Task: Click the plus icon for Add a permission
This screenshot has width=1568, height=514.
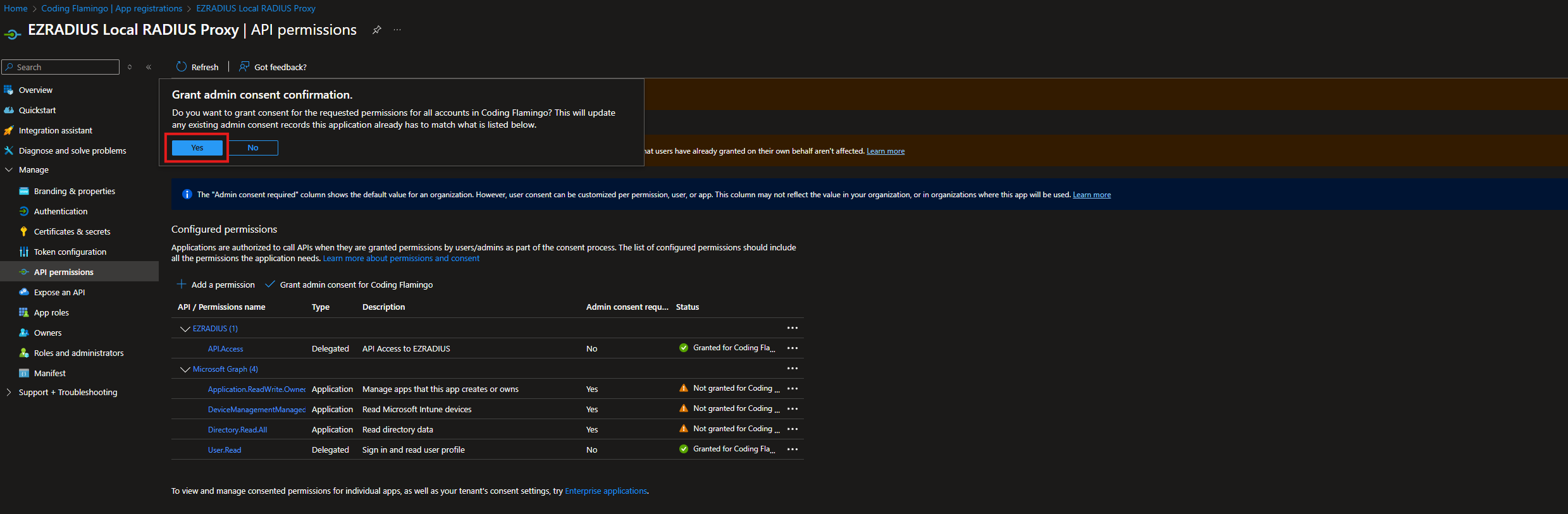Action: (x=182, y=285)
